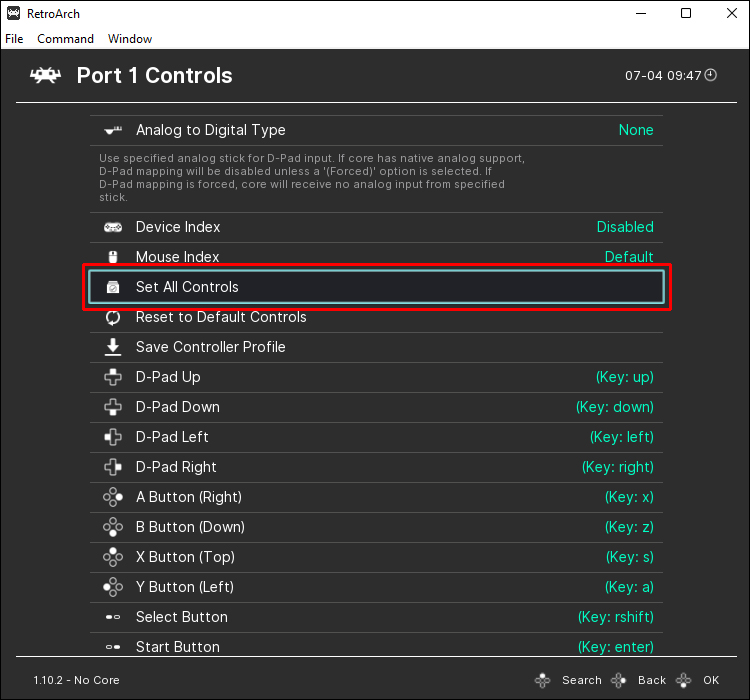Click the Set All Controls icon

[113, 287]
